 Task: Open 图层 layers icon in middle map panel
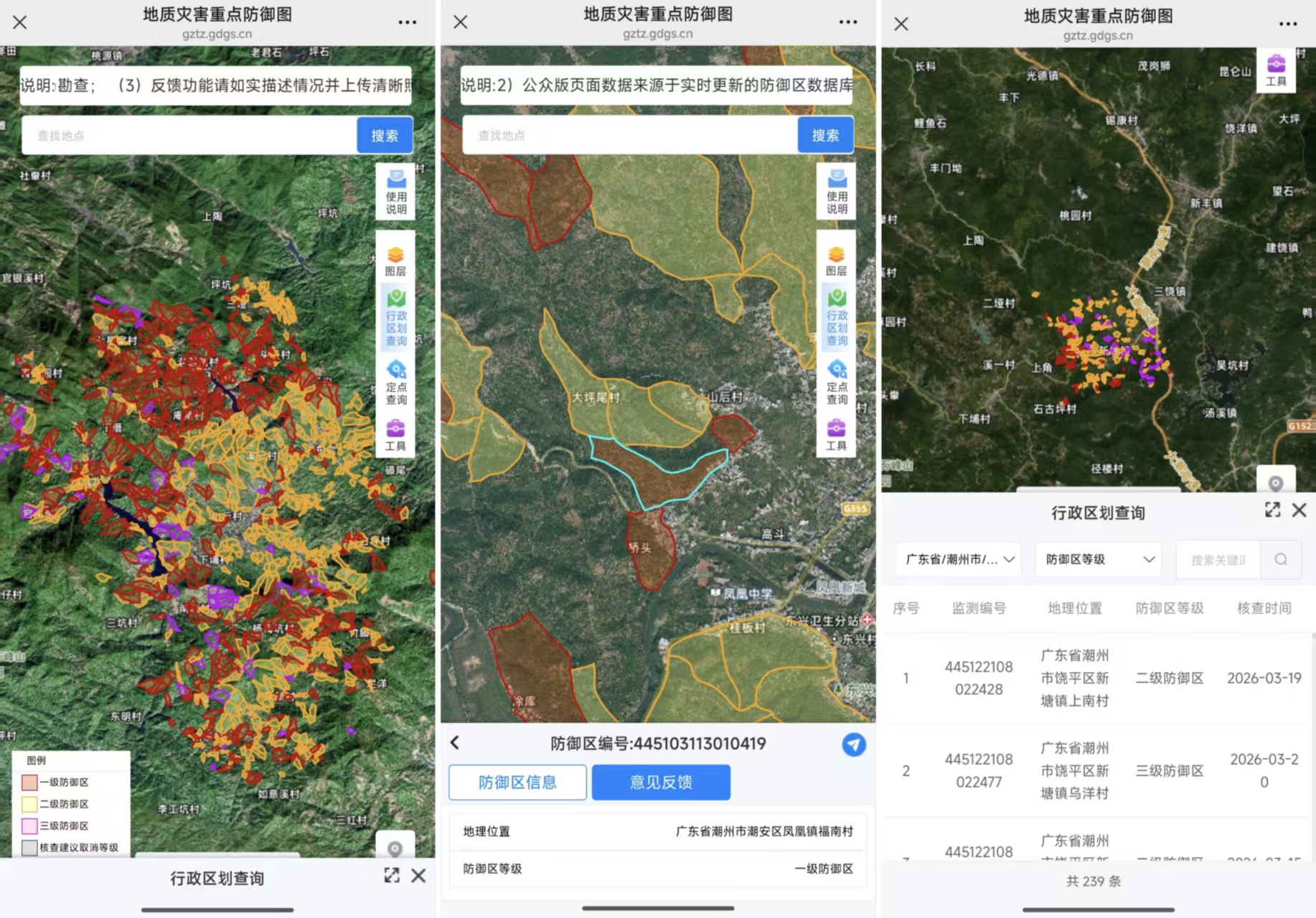pos(836,261)
